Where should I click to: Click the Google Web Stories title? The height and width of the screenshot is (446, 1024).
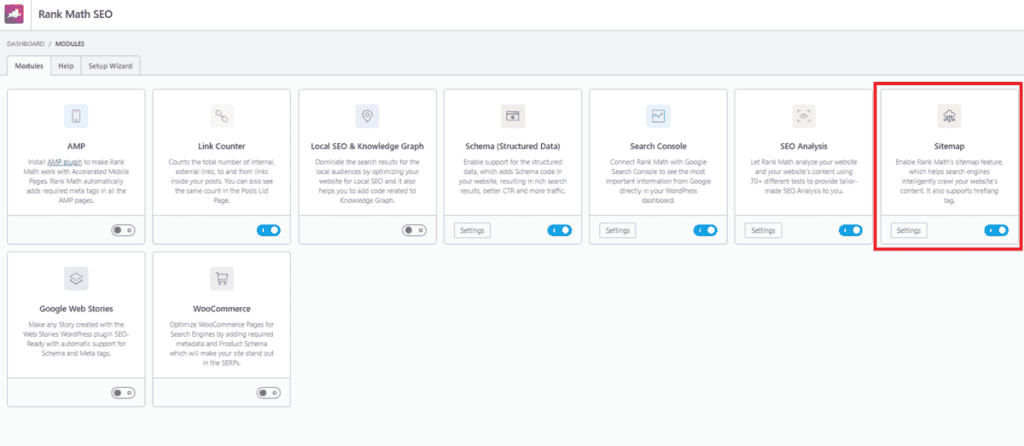(76, 309)
